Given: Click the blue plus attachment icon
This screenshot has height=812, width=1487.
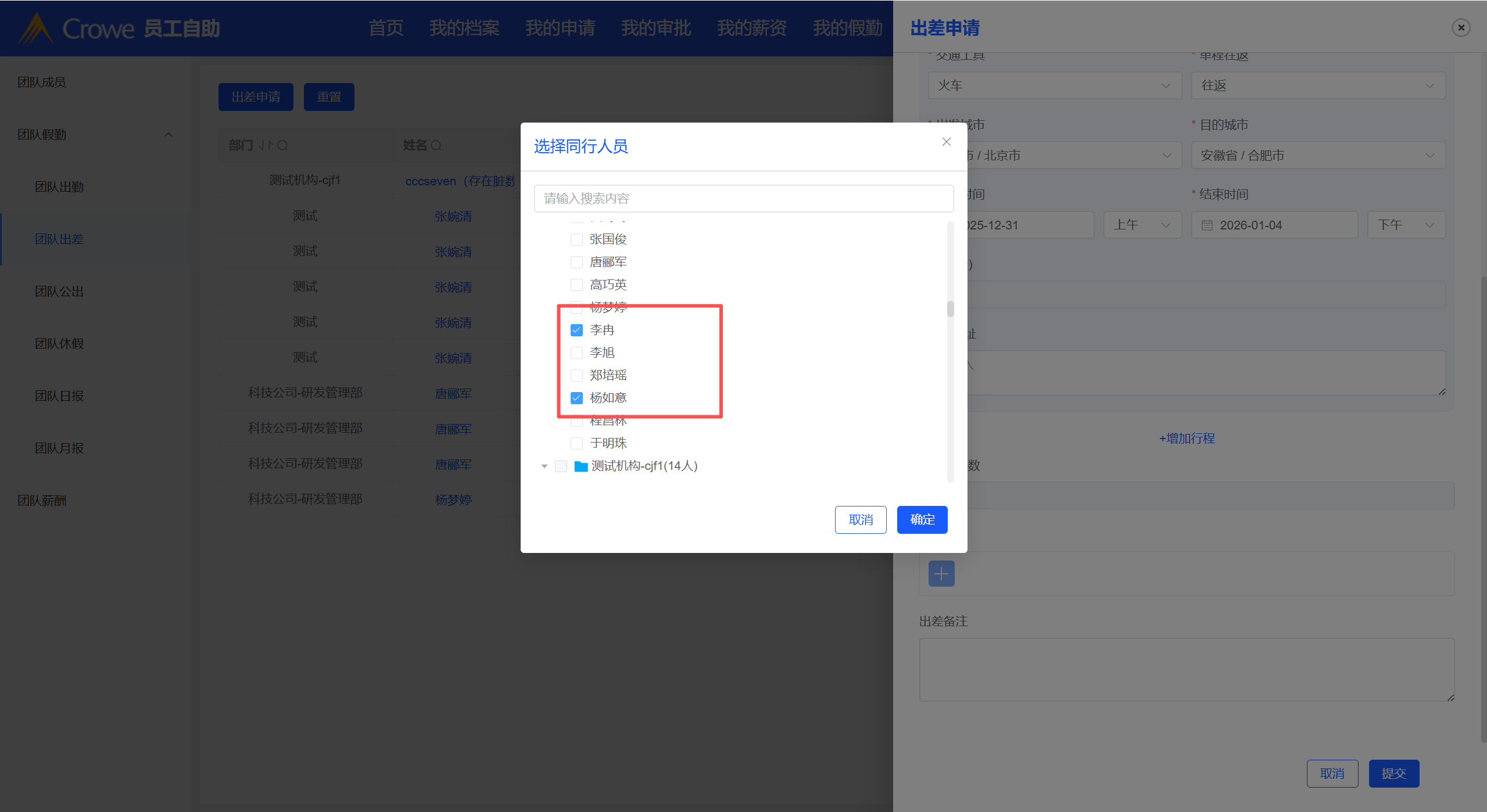Looking at the screenshot, I should point(941,573).
